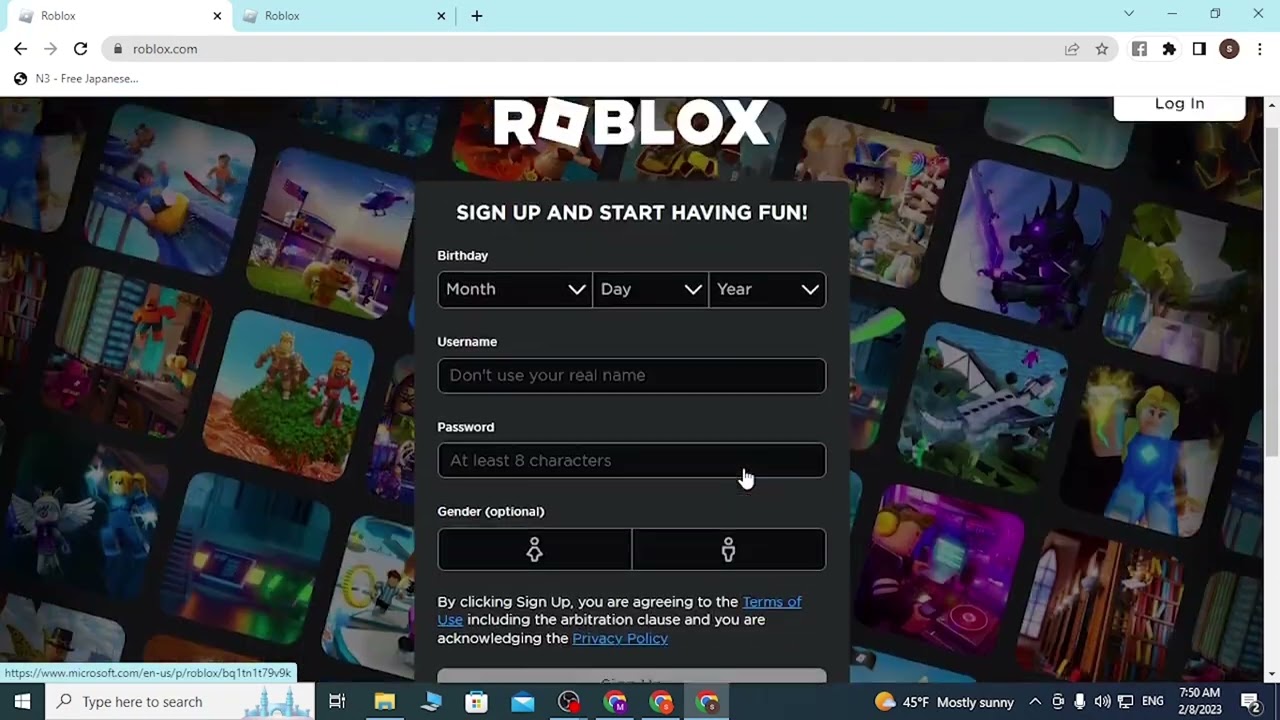Click the weather widget 45°F Mostly sunny
The width and height of the screenshot is (1280, 720).
point(944,701)
